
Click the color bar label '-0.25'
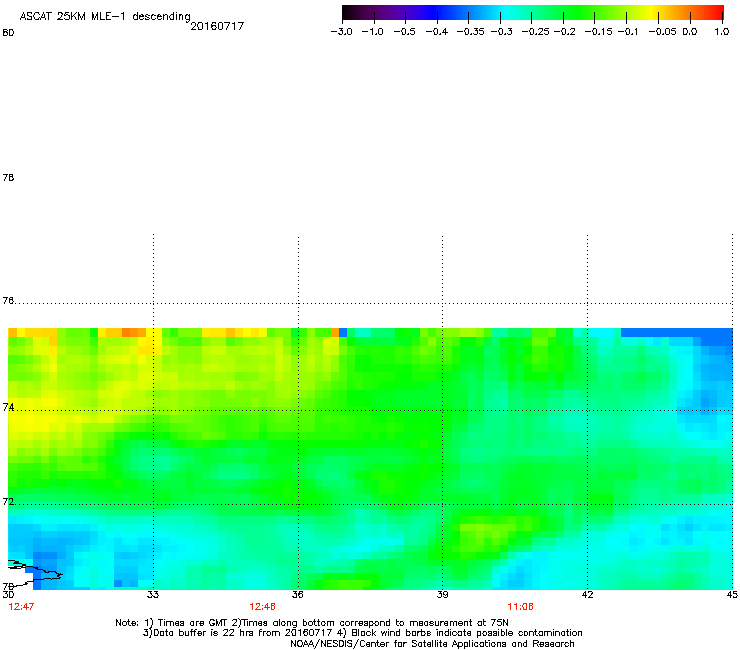pyautogui.click(x=535, y=32)
